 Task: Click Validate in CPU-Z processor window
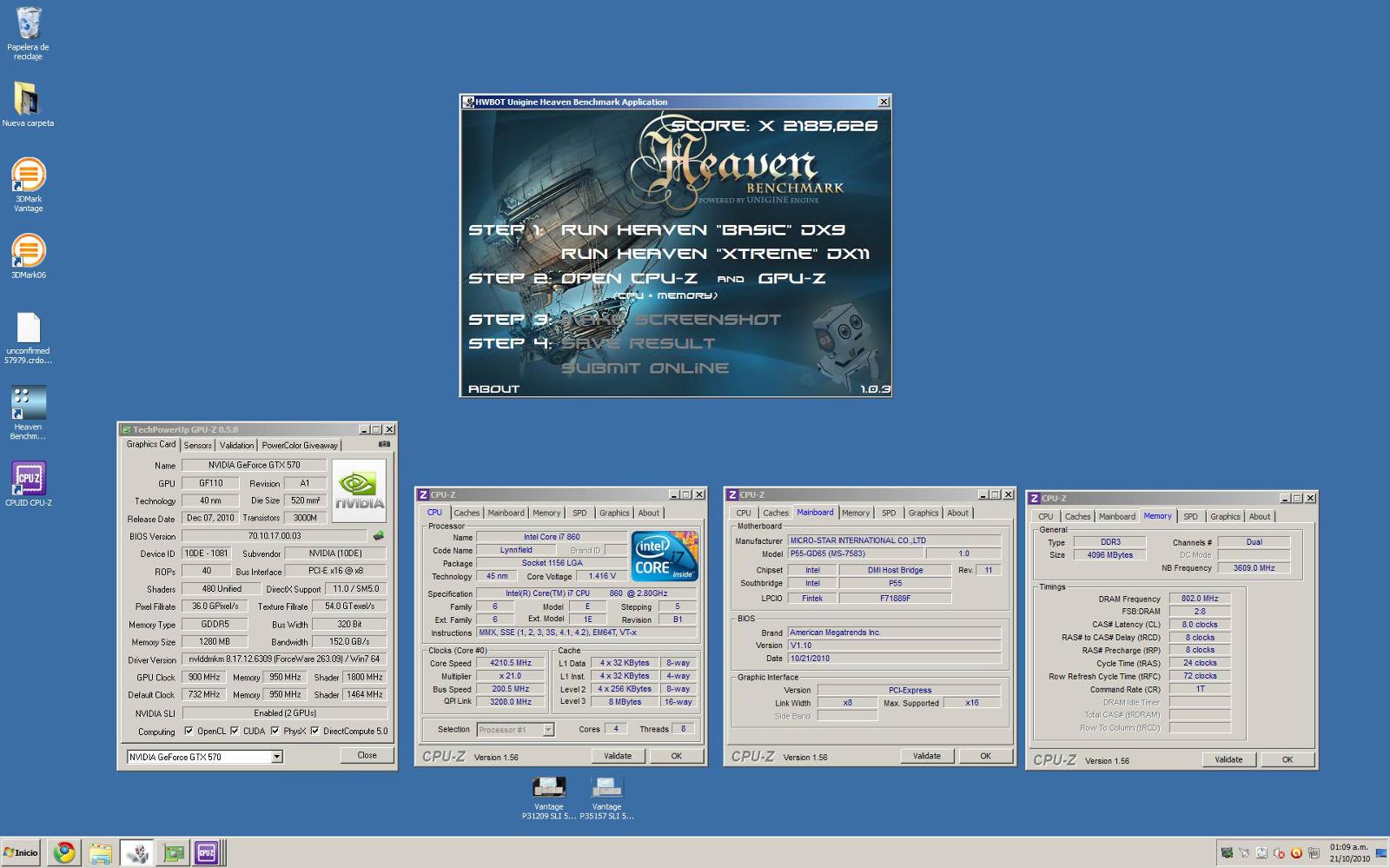point(618,756)
